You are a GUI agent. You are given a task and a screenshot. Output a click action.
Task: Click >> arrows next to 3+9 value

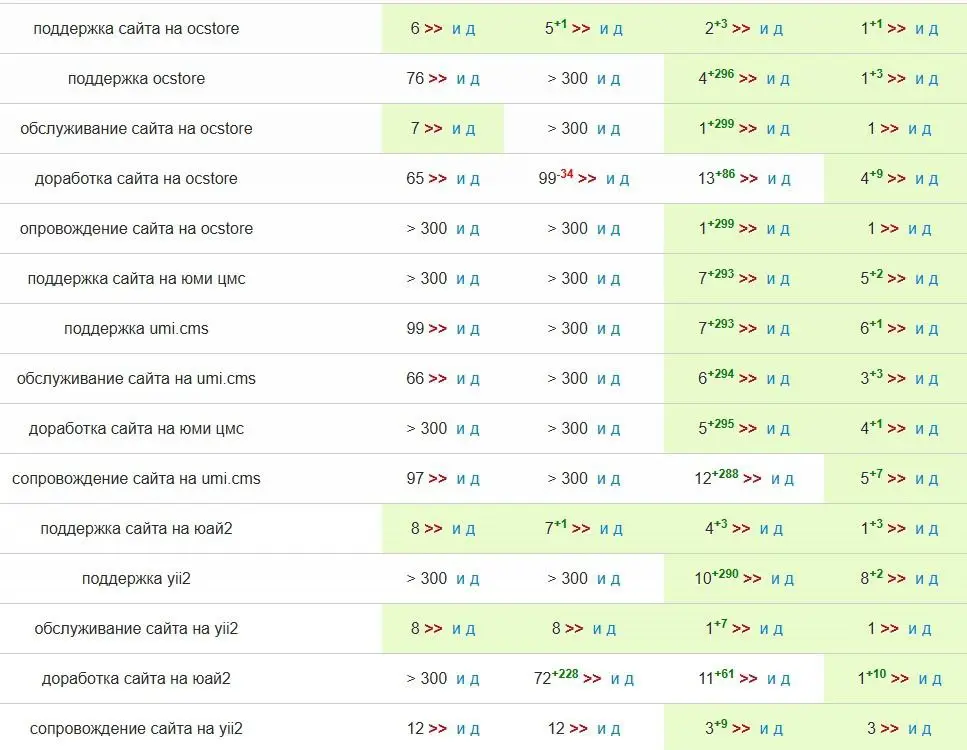coord(741,728)
